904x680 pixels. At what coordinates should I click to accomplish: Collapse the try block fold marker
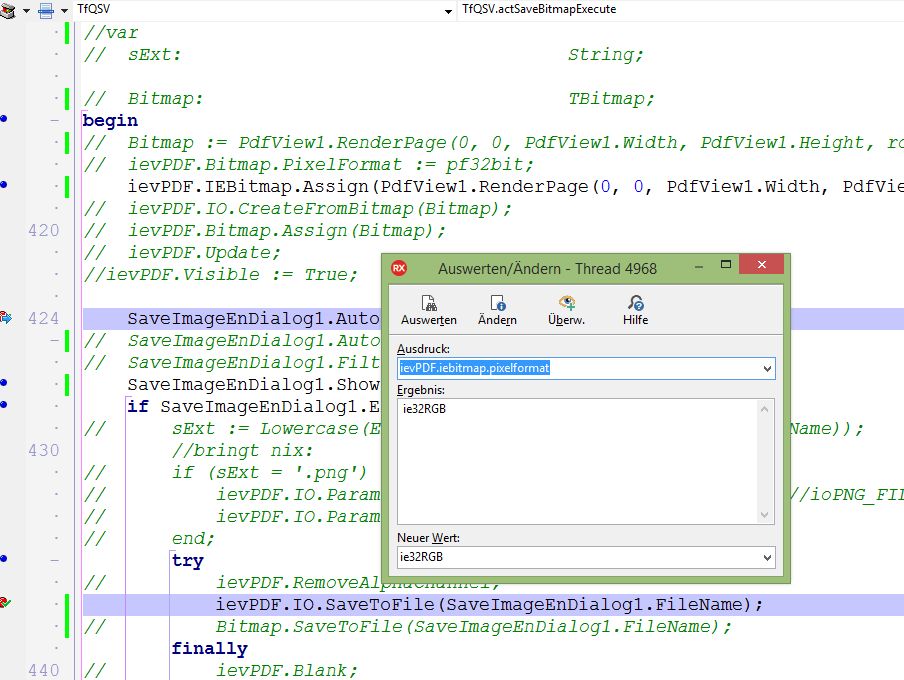pyautogui.click(x=55, y=560)
